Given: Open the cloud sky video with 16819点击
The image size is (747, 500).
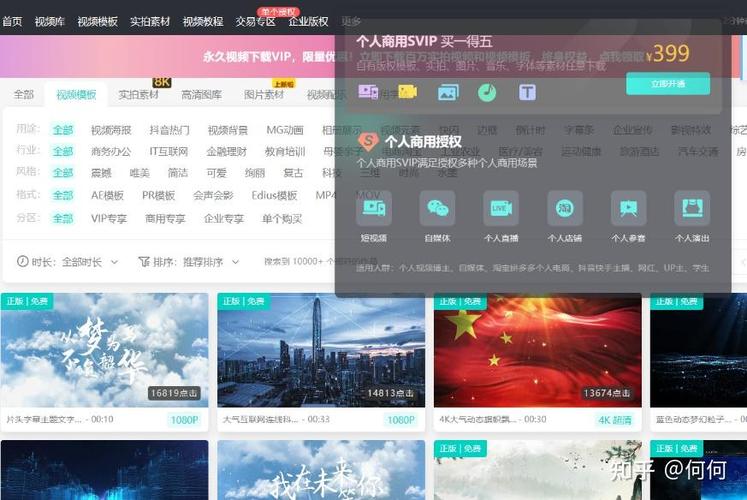Looking at the screenshot, I should coord(104,350).
